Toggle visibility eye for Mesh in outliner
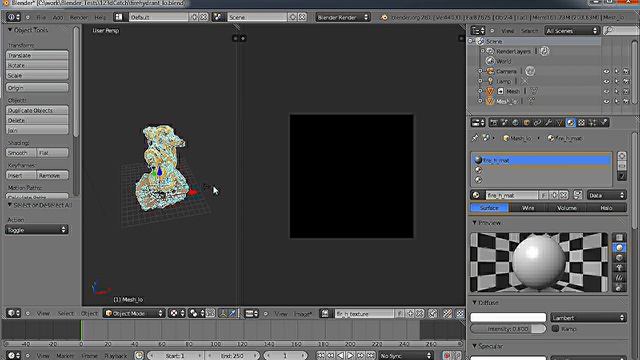 pos(607,91)
